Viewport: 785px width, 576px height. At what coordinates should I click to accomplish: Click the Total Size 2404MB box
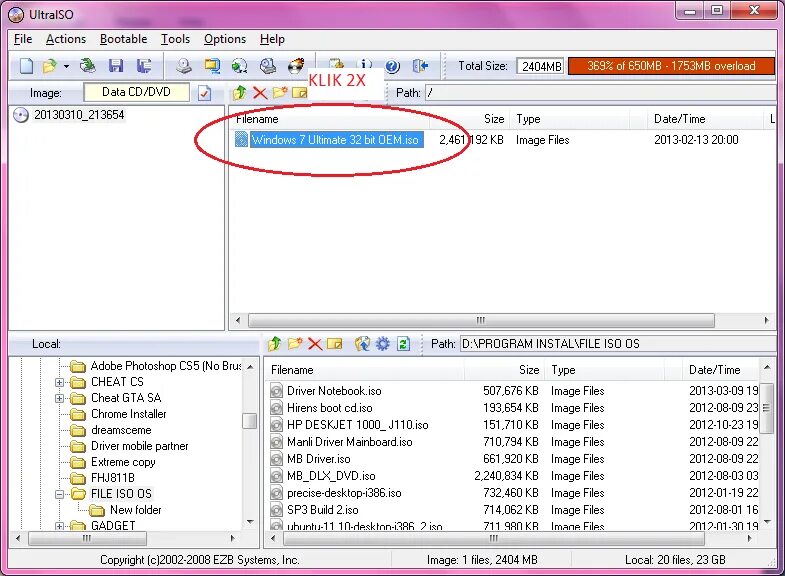click(541, 66)
